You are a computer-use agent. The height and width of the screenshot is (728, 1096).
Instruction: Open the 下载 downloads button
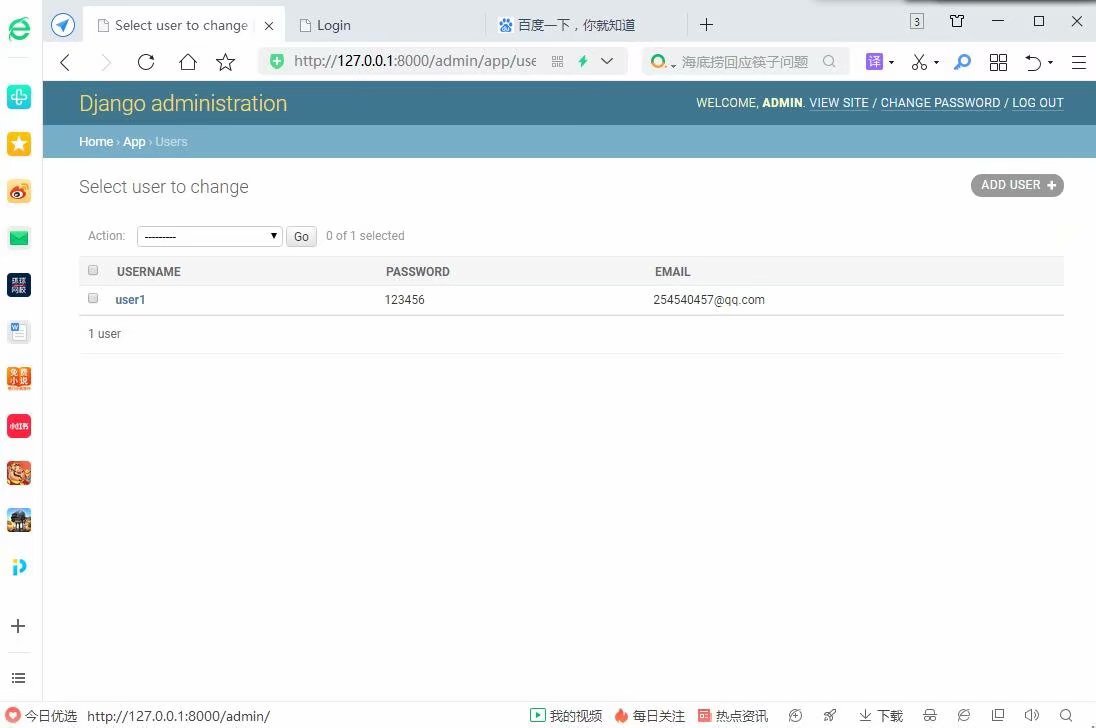click(x=881, y=715)
